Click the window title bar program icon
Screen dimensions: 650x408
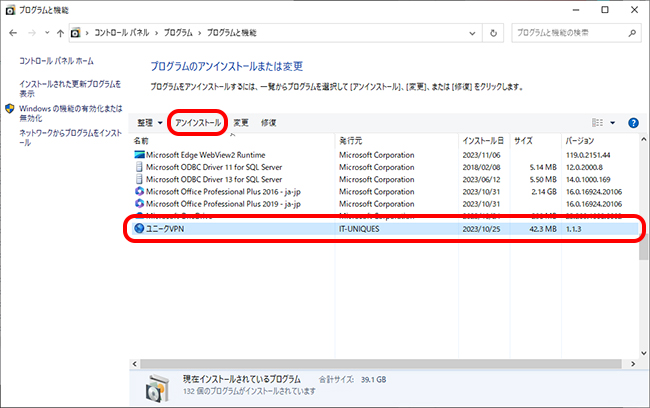coord(10,10)
